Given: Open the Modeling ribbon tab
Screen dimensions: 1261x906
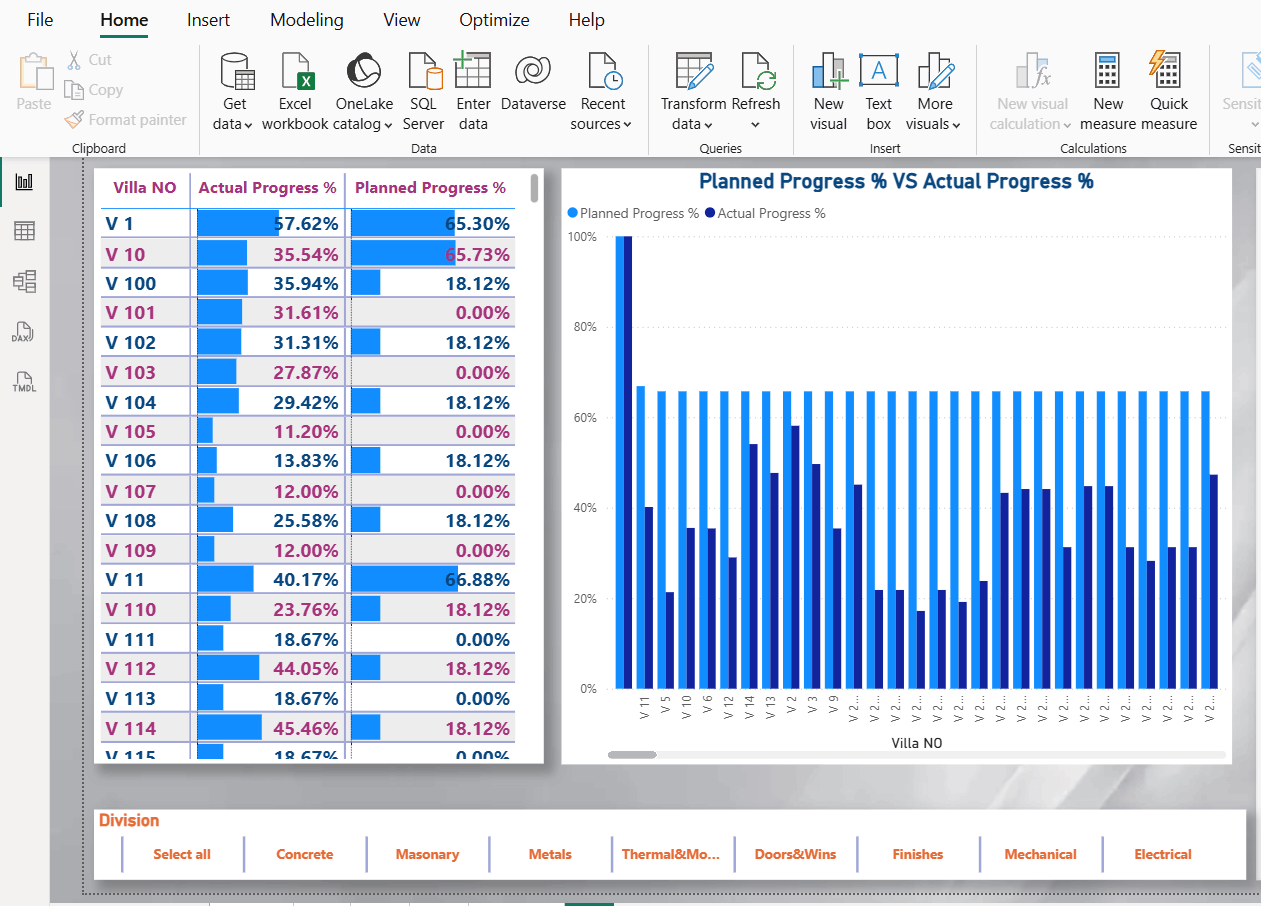Looking at the screenshot, I should 306,20.
